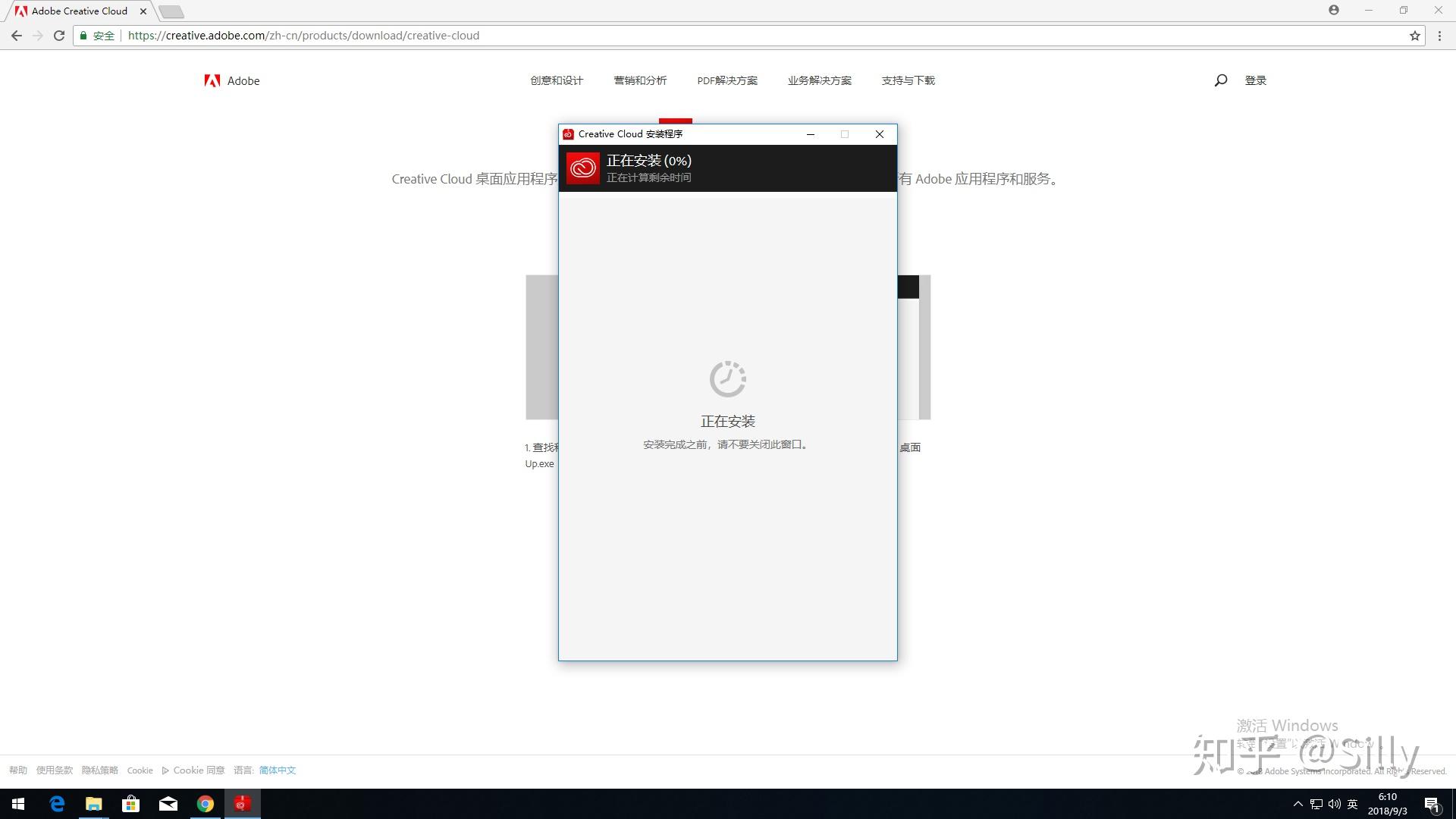
Task: Minimize the Creative Cloud installer window
Action: [x=810, y=134]
